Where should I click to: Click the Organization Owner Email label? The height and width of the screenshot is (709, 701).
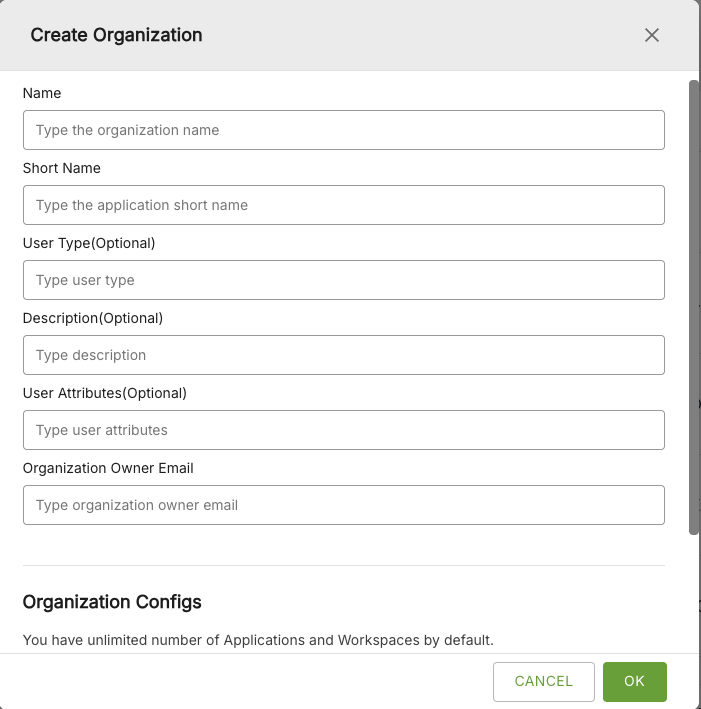click(x=108, y=468)
